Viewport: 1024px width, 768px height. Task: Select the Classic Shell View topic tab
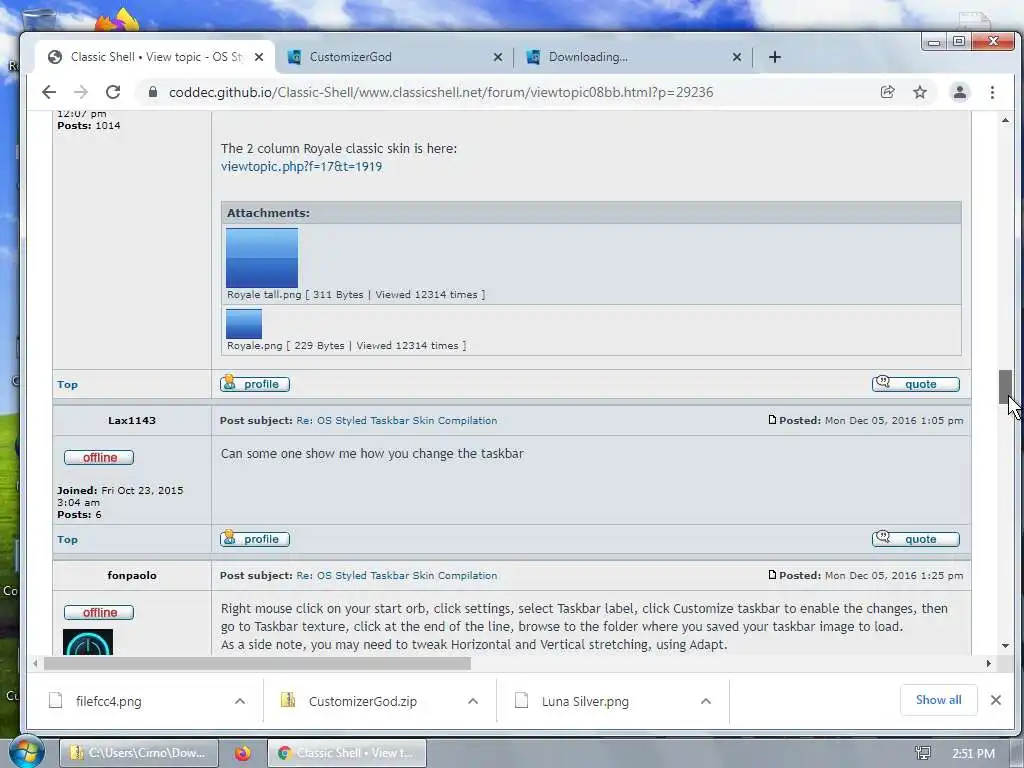[x=155, y=57]
